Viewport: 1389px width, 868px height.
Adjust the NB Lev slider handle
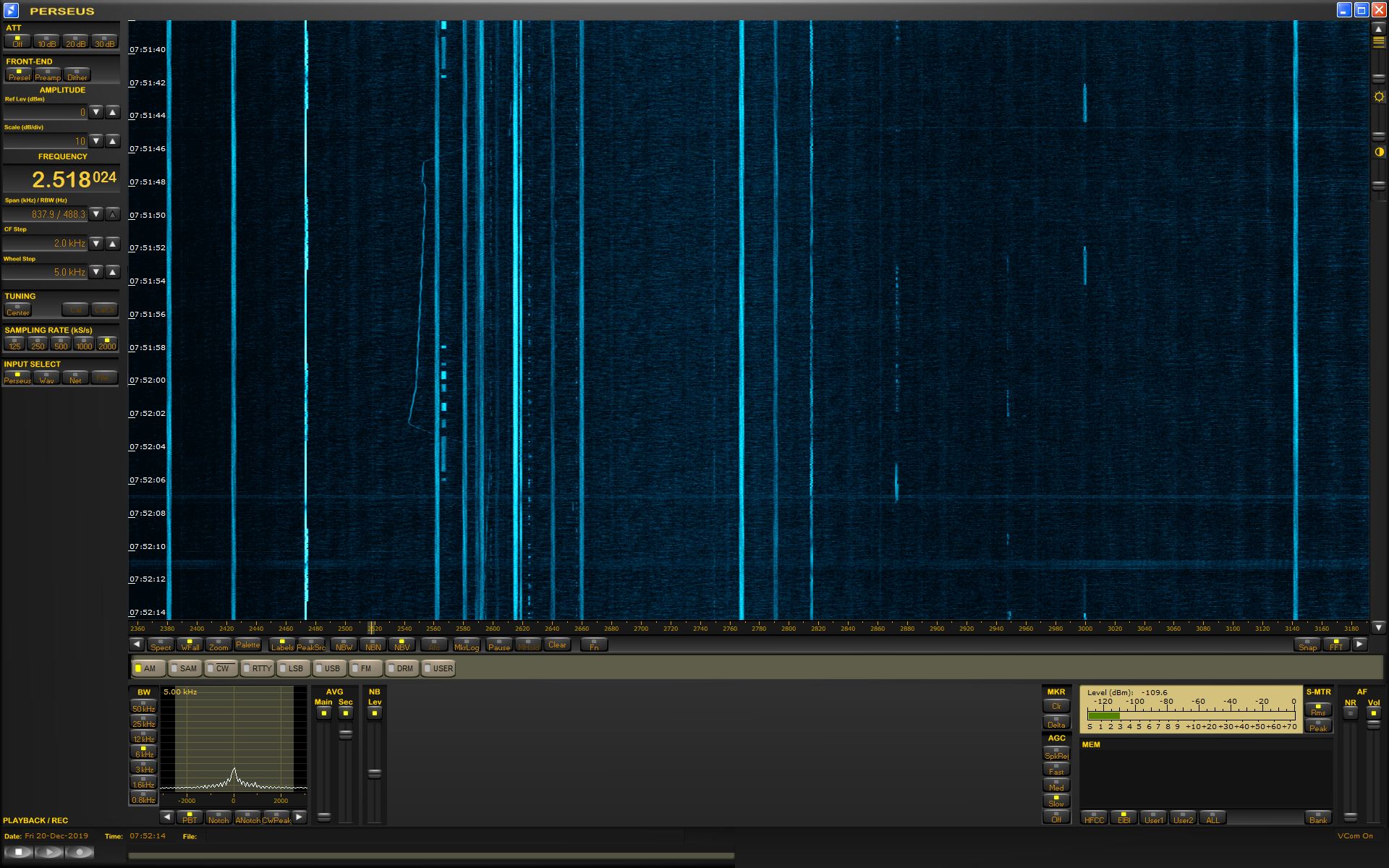coord(374,773)
